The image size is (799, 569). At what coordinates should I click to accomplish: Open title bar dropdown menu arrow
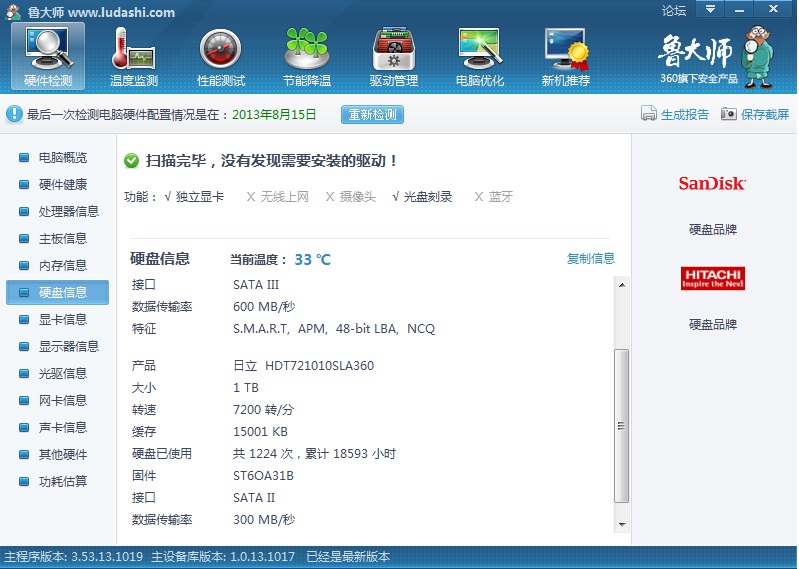tap(710, 9)
